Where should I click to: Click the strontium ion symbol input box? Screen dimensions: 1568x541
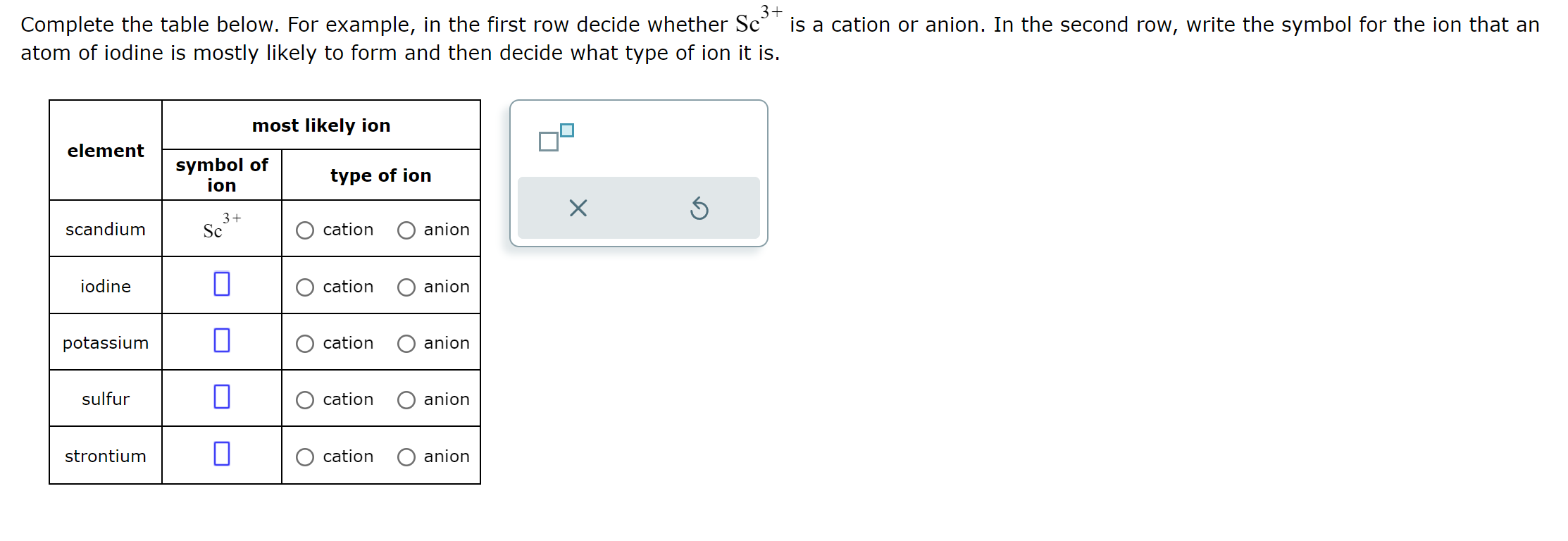[221, 454]
